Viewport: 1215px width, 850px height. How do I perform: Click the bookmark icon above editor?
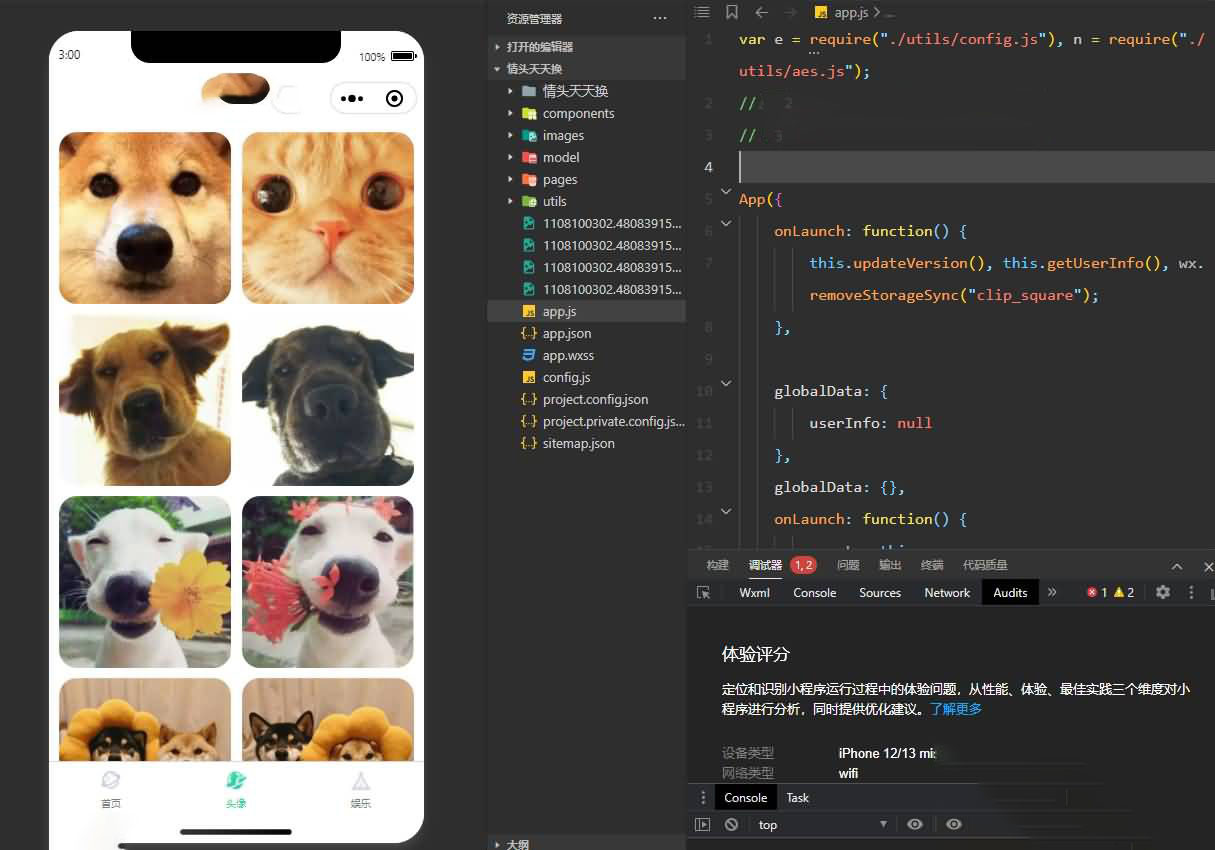pos(732,12)
